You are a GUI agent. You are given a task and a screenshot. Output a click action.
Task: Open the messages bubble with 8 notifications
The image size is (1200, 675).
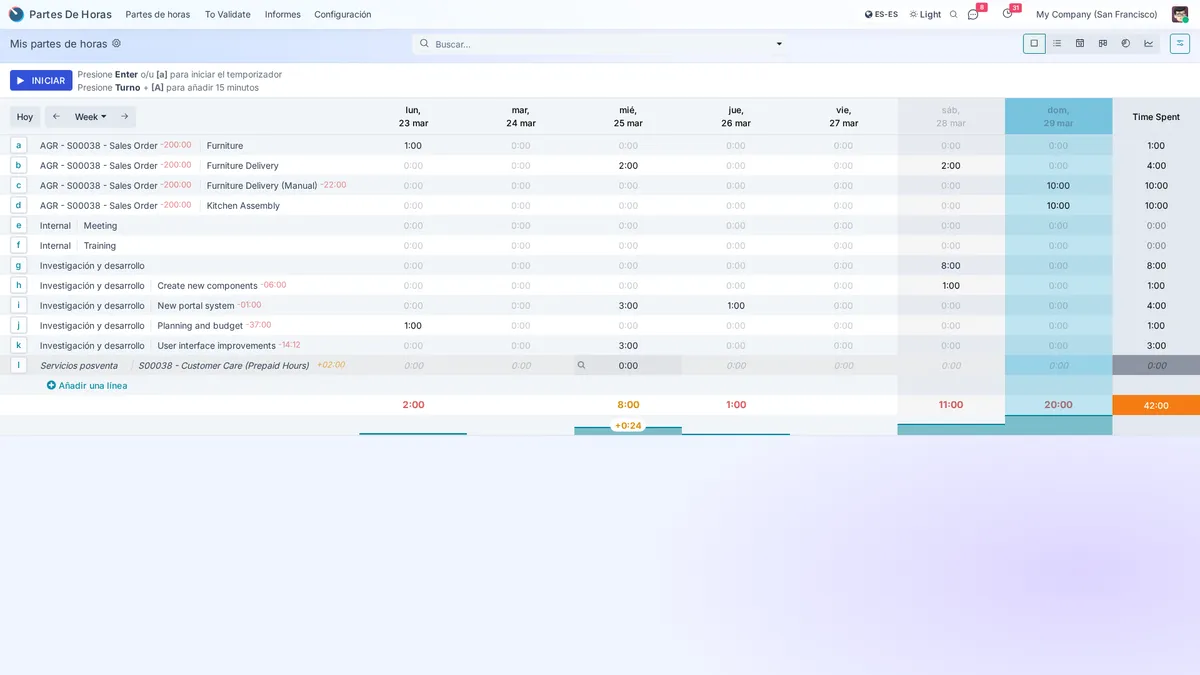pos(972,14)
